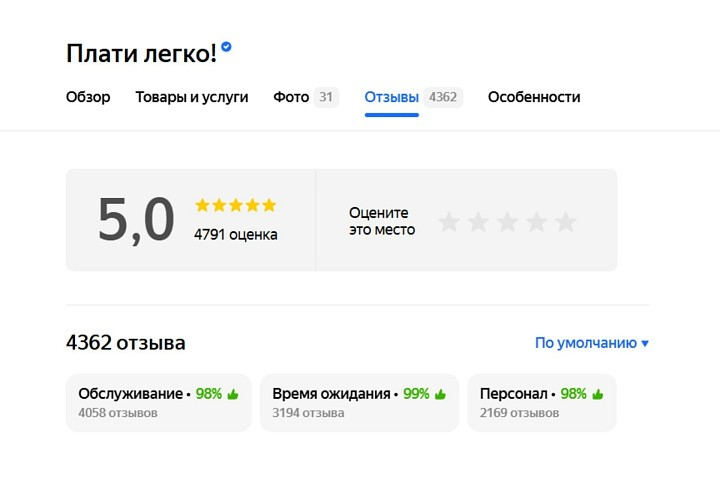Click the 4791 оценка rating count

236,235
